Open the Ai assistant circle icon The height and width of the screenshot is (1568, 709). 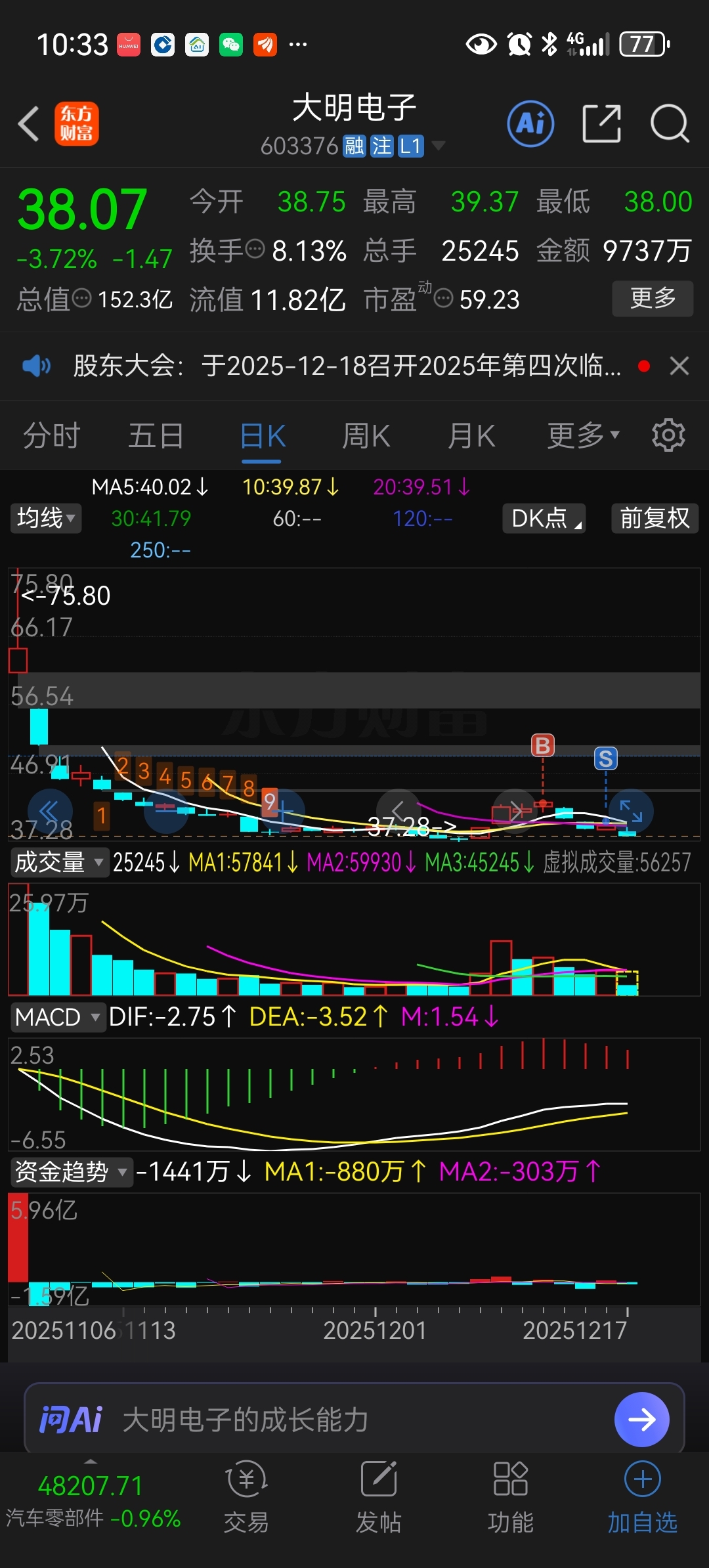click(x=530, y=123)
